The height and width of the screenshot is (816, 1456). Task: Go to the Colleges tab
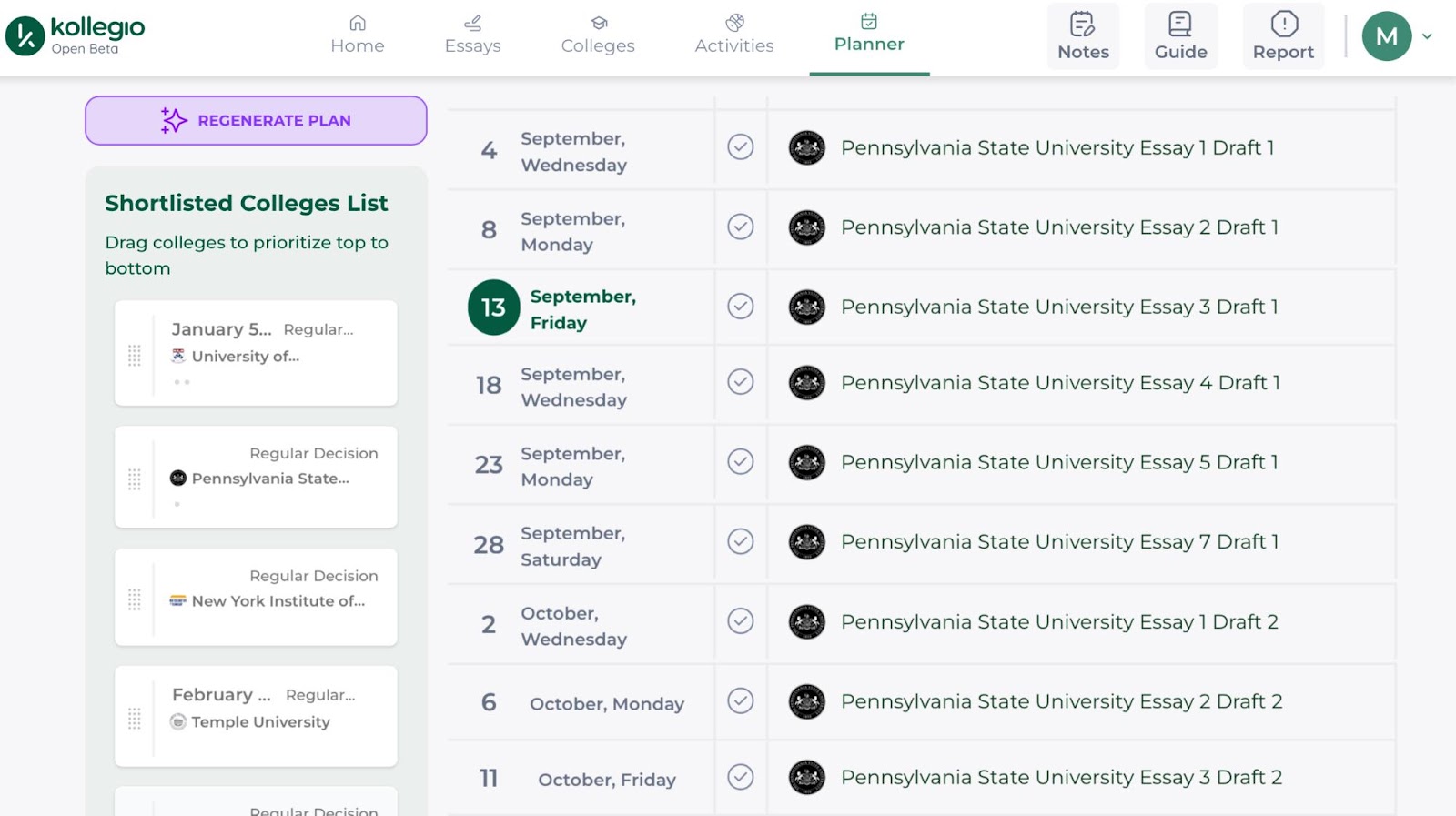598,35
